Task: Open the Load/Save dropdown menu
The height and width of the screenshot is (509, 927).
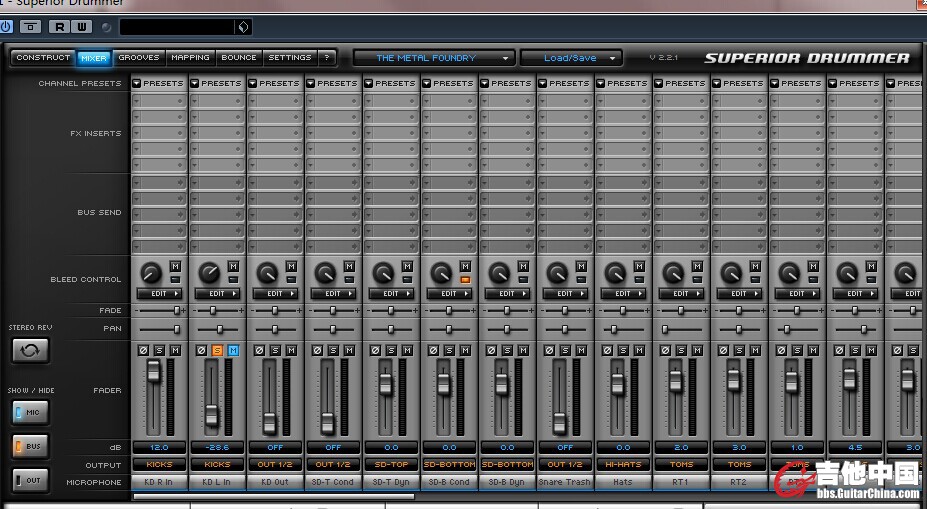Action: point(571,58)
